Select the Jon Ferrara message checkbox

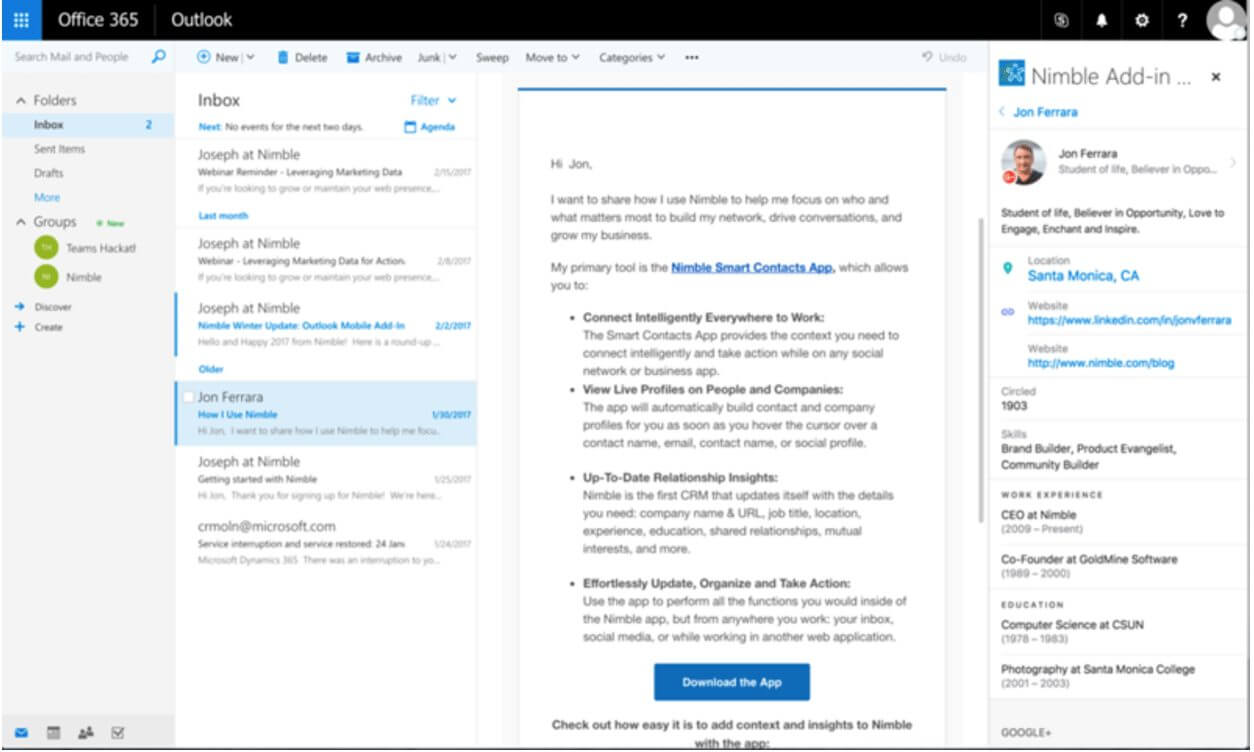pyautogui.click(x=188, y=397)
